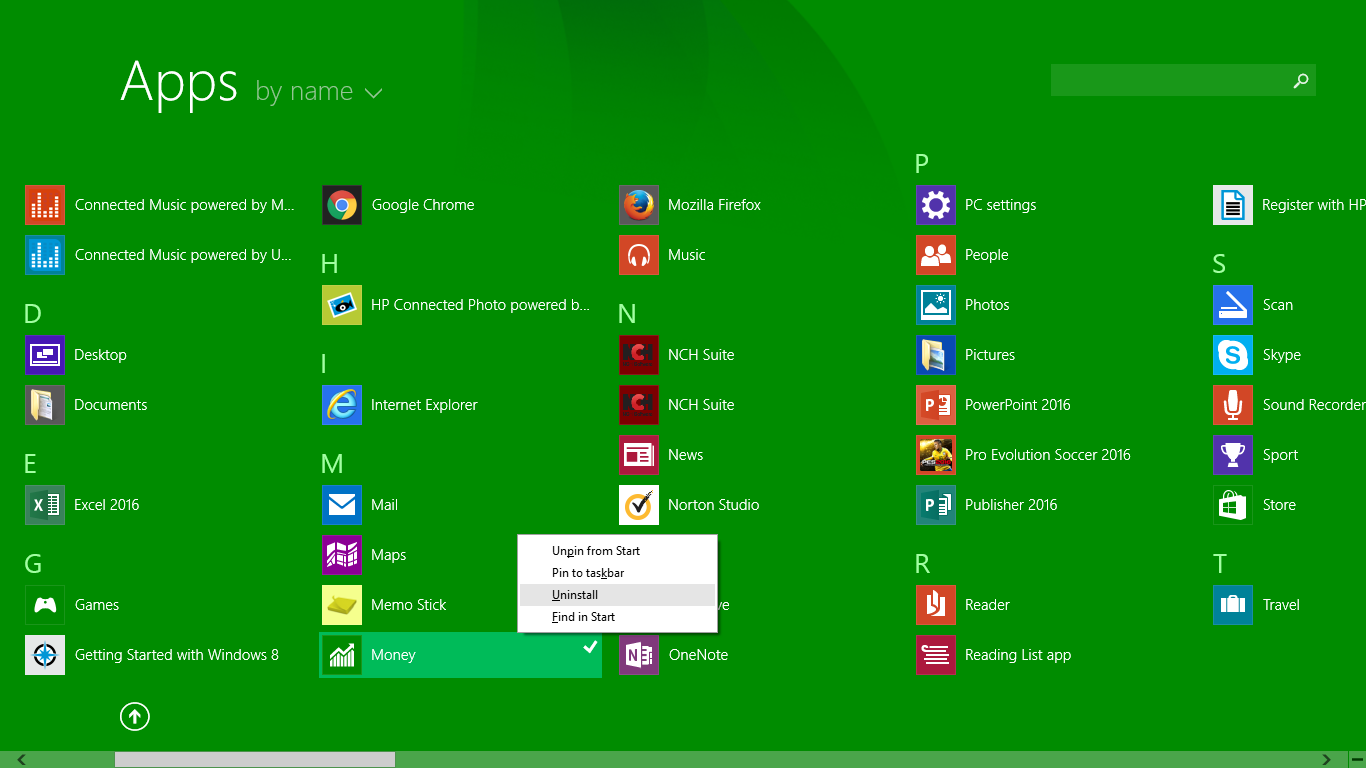Click the search magnifier button
This screenshot has height=768, width=1366.
coord(1301,81)
